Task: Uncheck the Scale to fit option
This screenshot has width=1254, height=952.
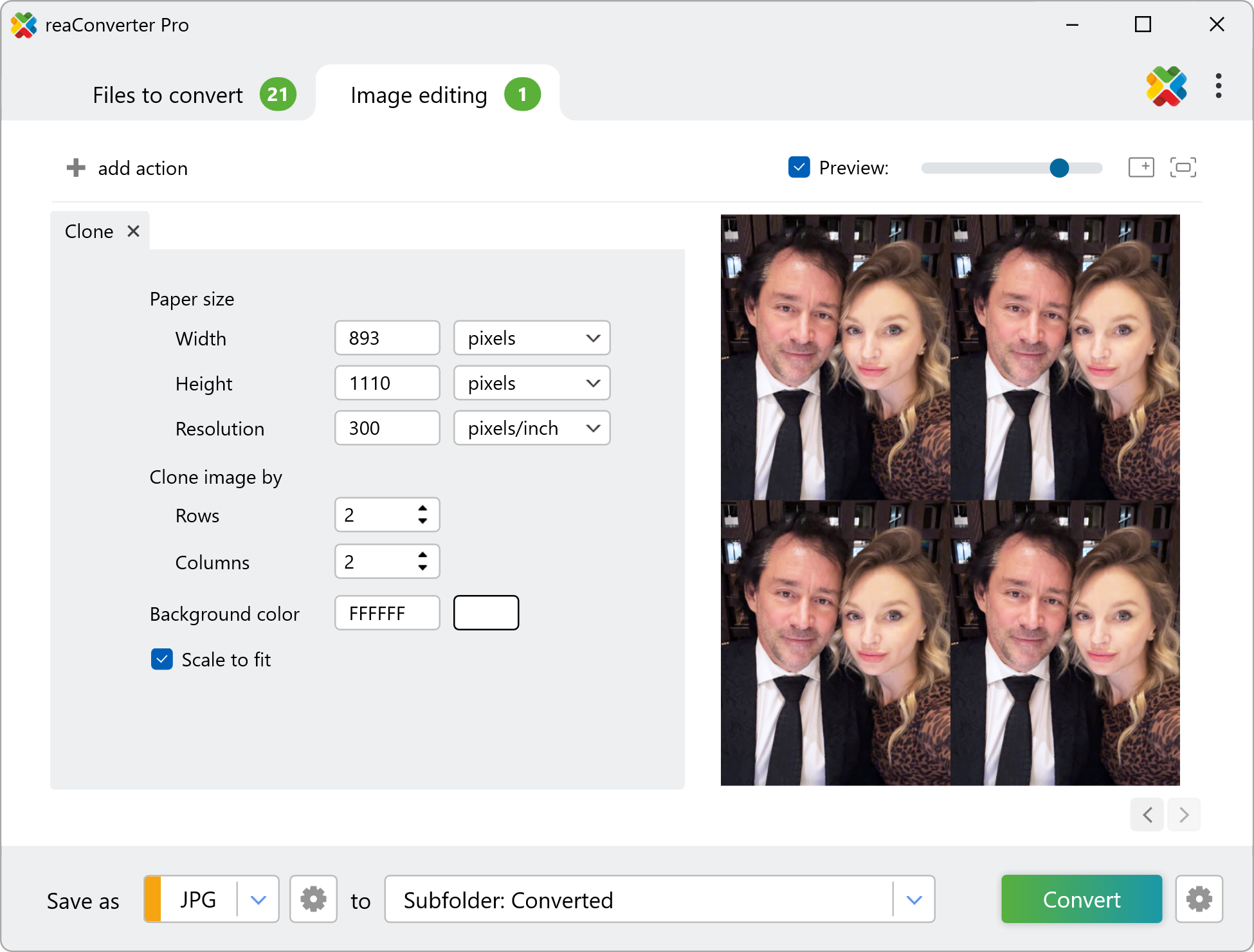Action: pyautogui.click(x=162, y=659)
